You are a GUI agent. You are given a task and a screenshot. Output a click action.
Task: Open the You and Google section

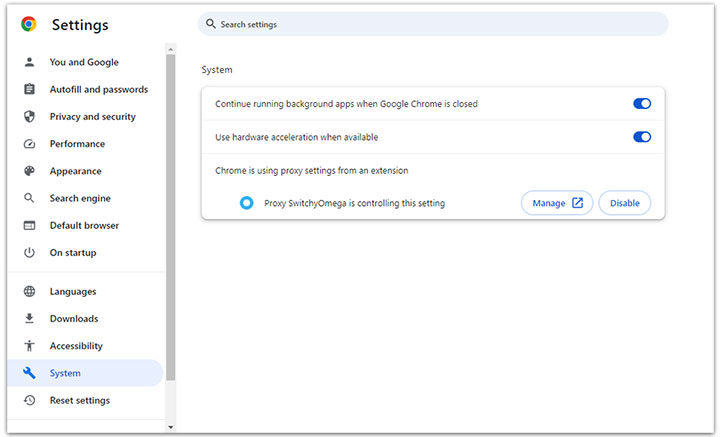(x=84, y=62)
